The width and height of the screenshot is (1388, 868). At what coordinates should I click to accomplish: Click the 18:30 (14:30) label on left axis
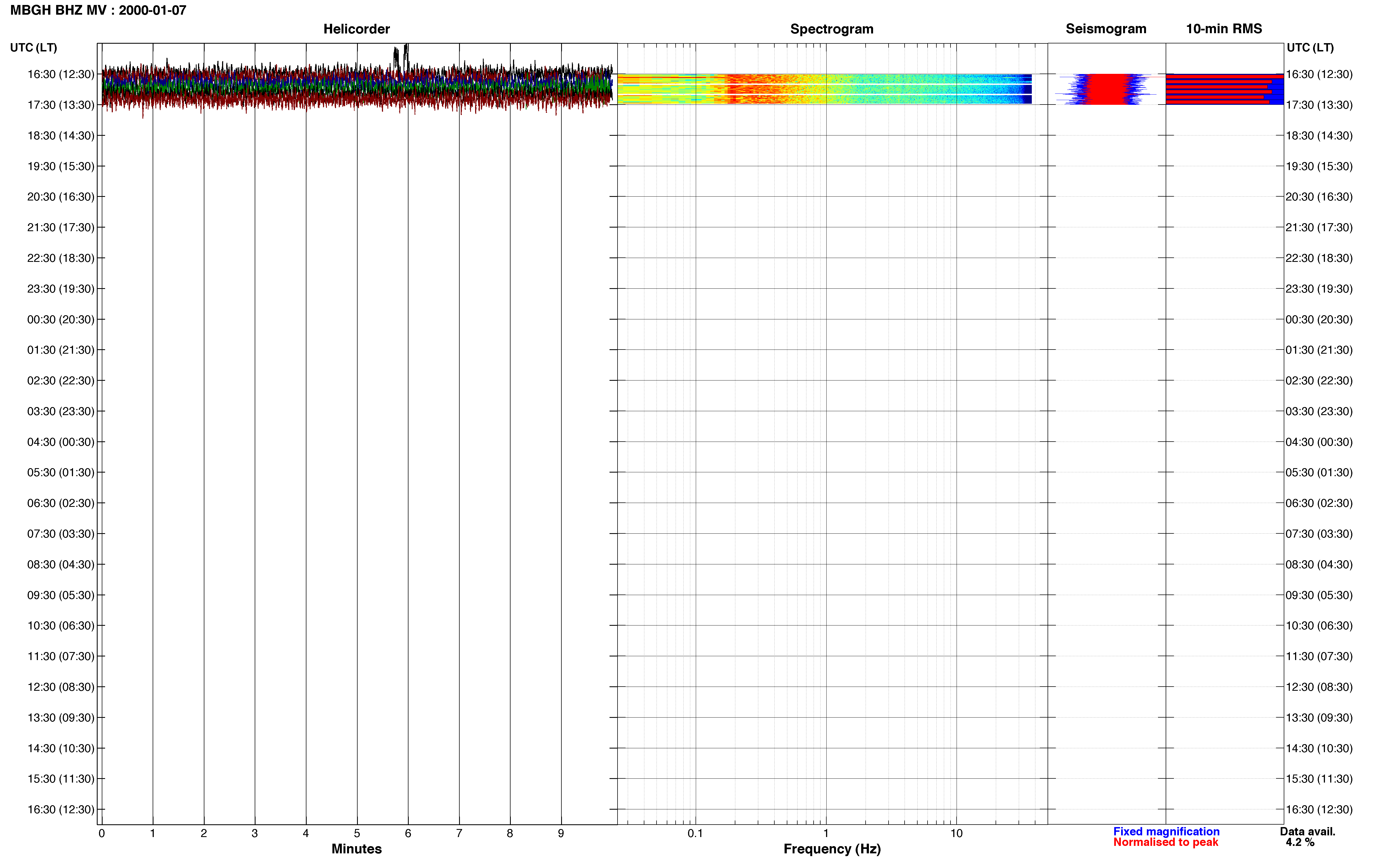61,135
